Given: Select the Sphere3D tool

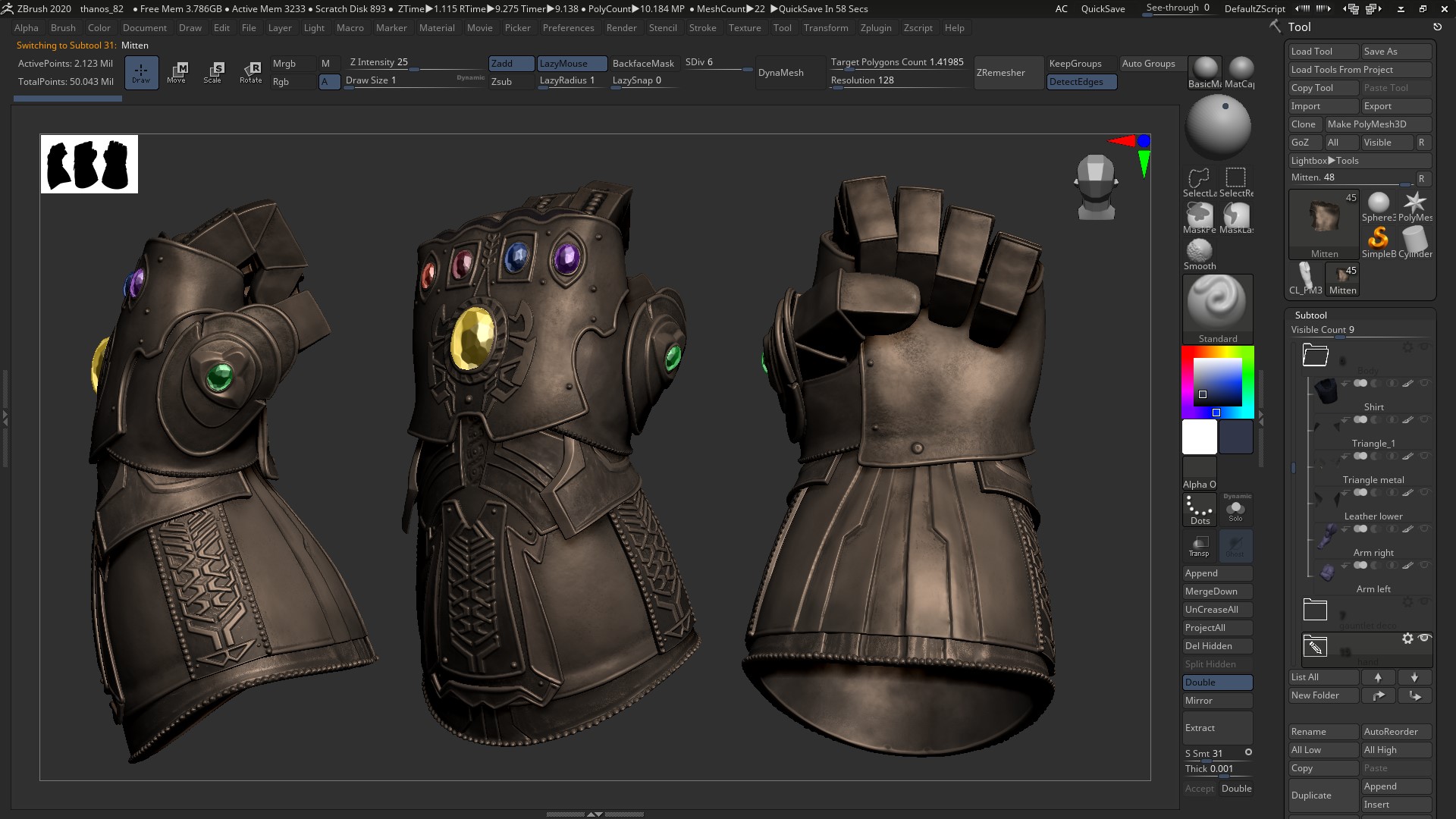Looking at the screenshot, I should (1378, 206).
